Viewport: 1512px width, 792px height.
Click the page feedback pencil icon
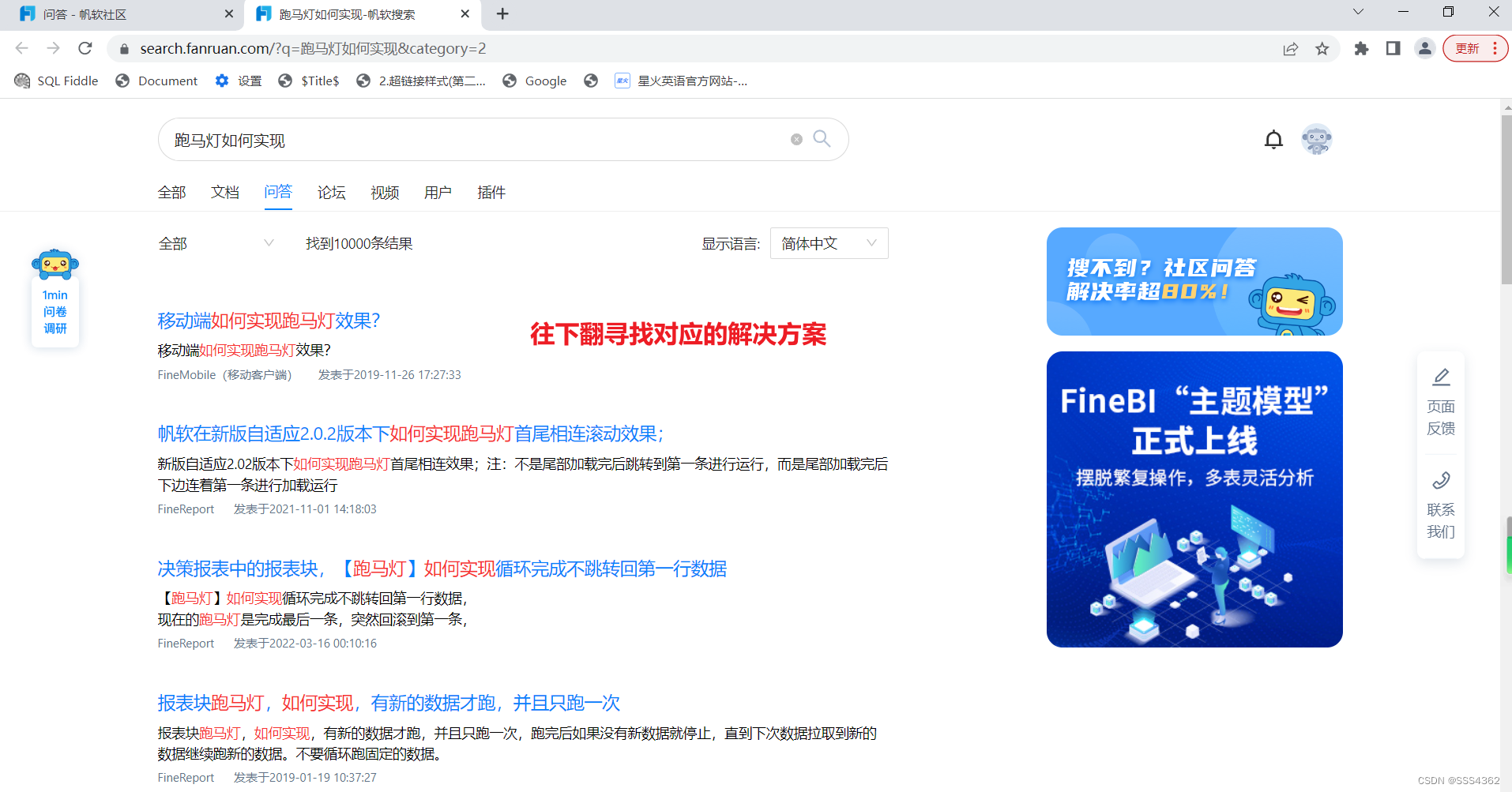(1441, 377)
